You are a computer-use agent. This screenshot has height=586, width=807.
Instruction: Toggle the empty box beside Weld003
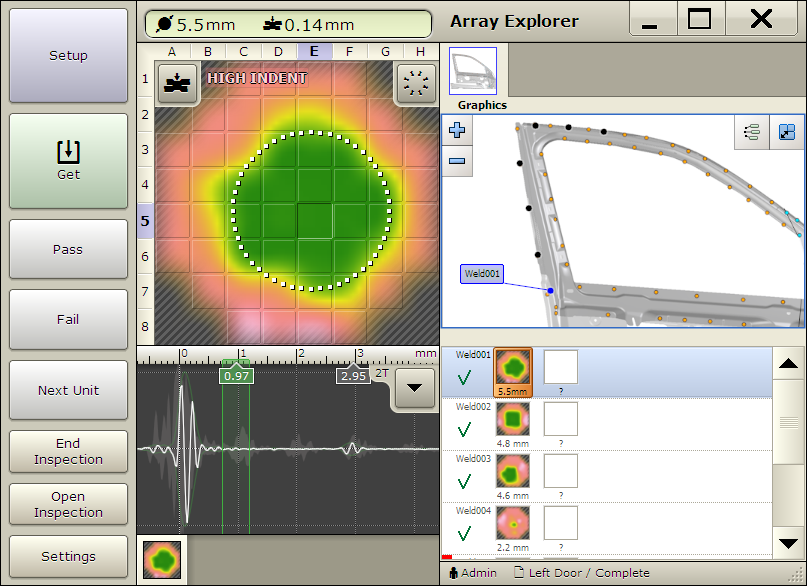(560, 470)
